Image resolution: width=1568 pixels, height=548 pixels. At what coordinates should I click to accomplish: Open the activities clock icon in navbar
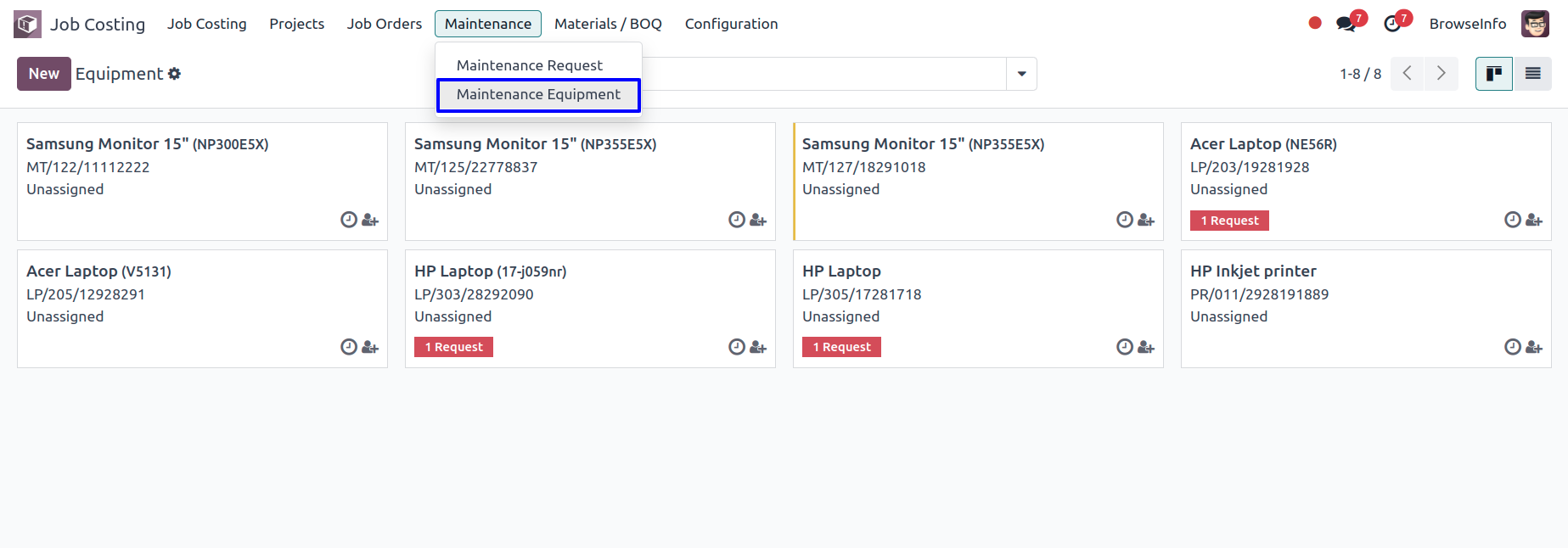[x=1392, y=24]
